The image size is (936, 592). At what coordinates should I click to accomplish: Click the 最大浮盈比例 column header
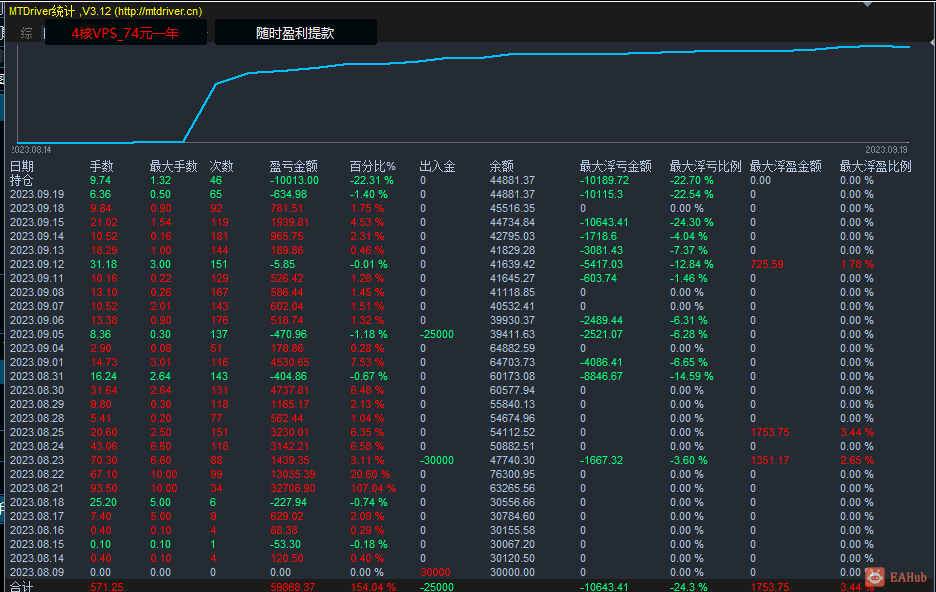[x=876, y=166]
